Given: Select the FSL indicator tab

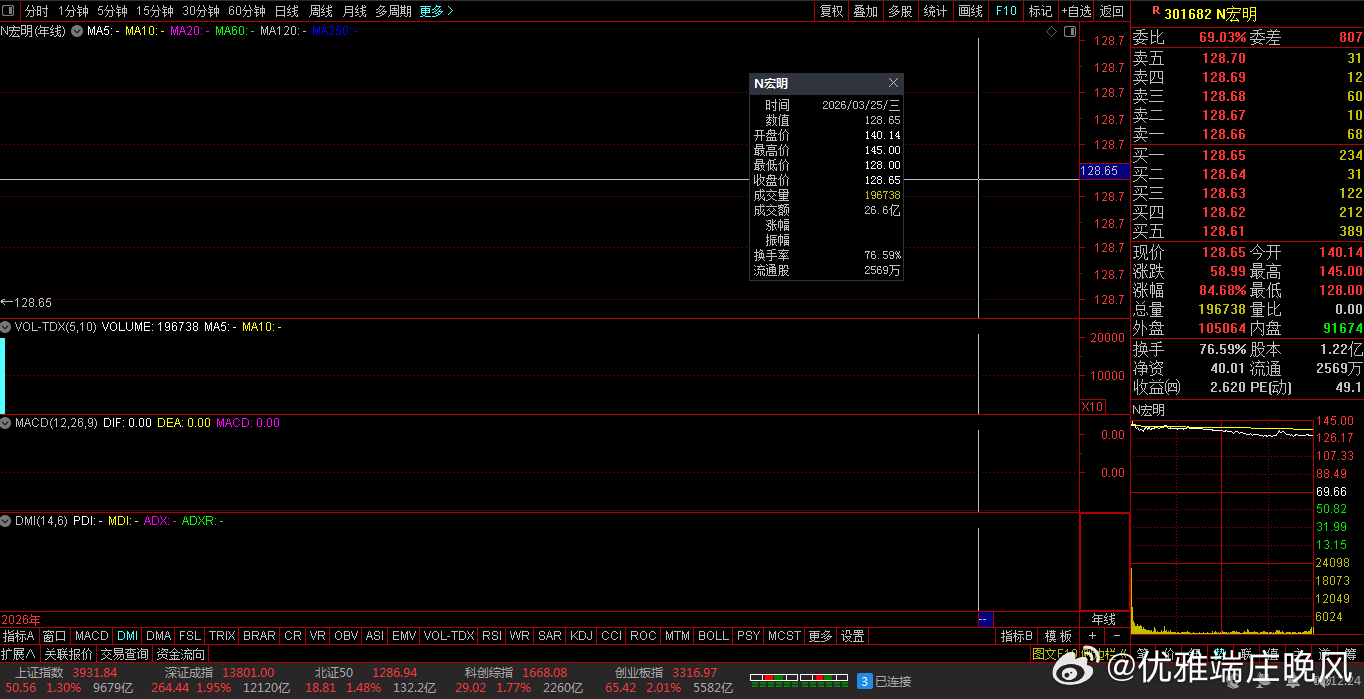Looking at the screenshot, I should pos(189,636).
